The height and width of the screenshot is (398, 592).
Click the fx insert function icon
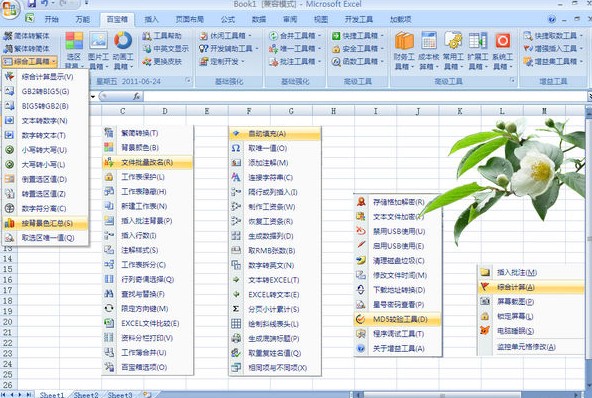pos(137,97)
